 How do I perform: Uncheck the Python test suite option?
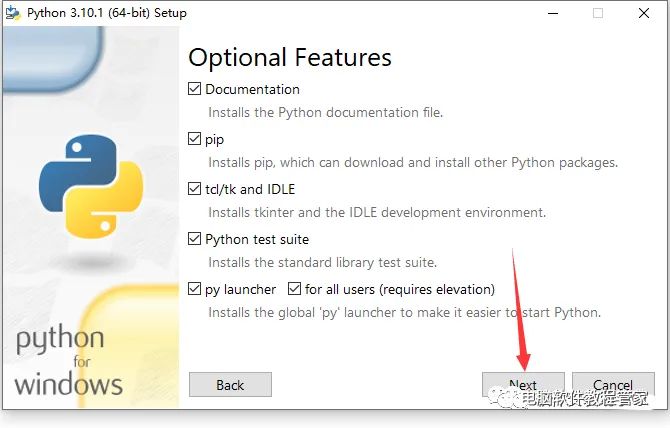click(x=195, y=239)
